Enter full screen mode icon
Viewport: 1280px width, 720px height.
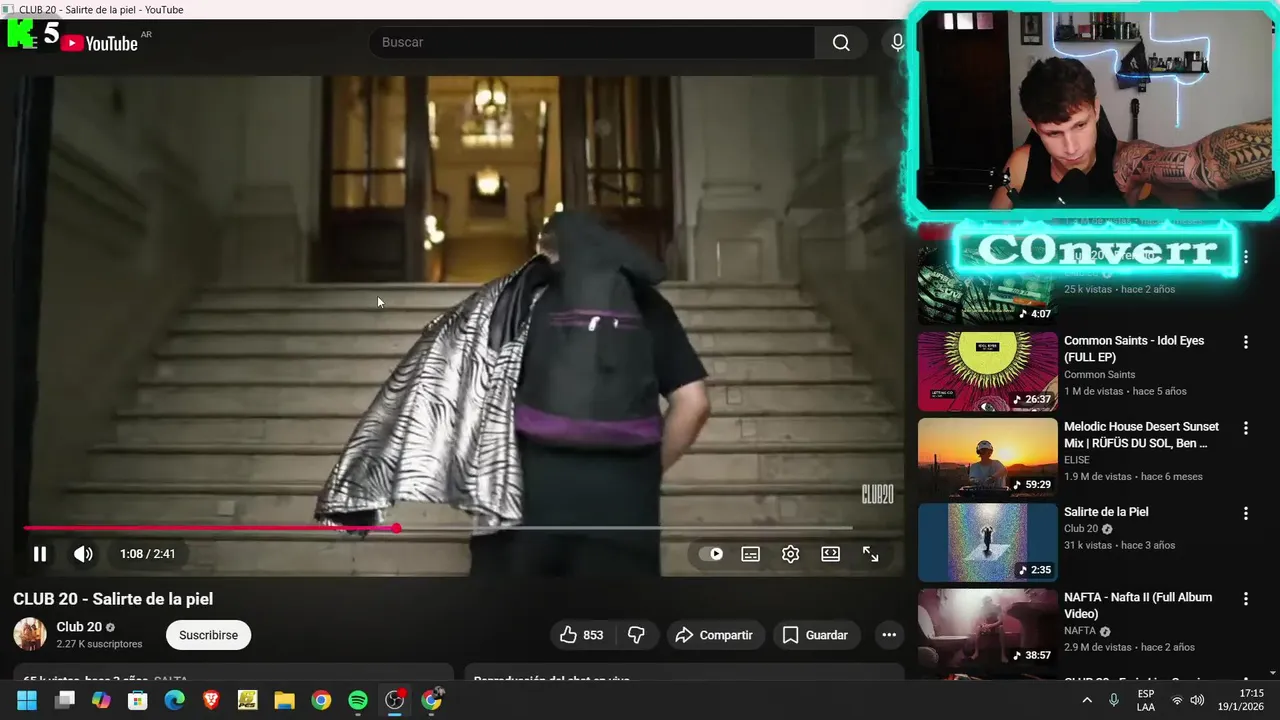tap(871, 554)
